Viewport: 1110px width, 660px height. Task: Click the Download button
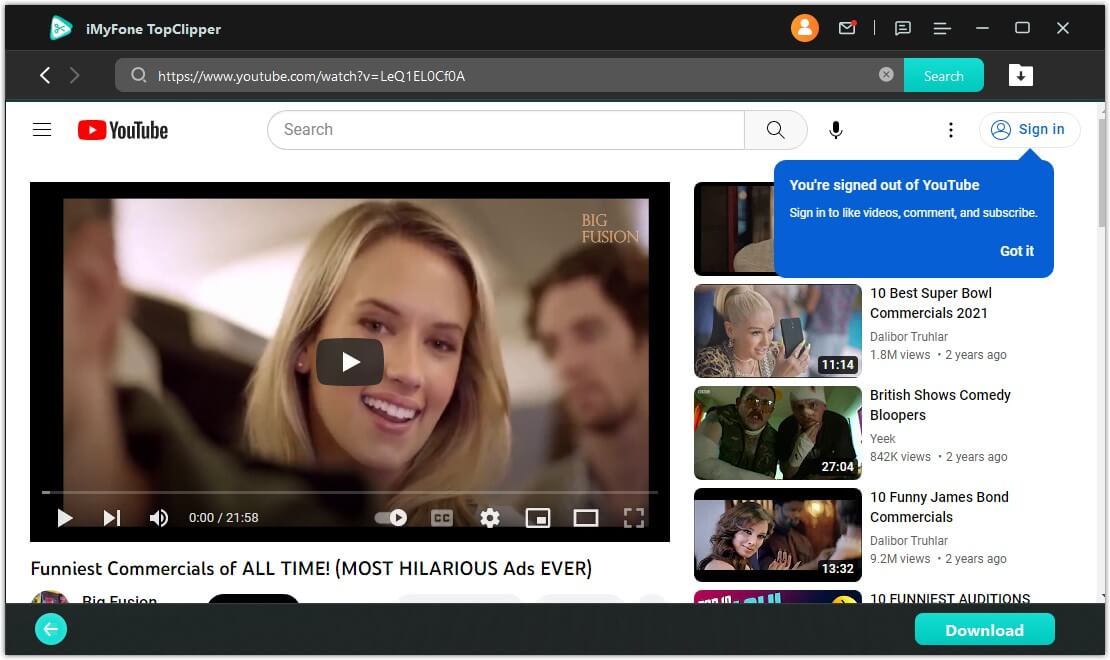pyautogui.click(x=984, y=630)
